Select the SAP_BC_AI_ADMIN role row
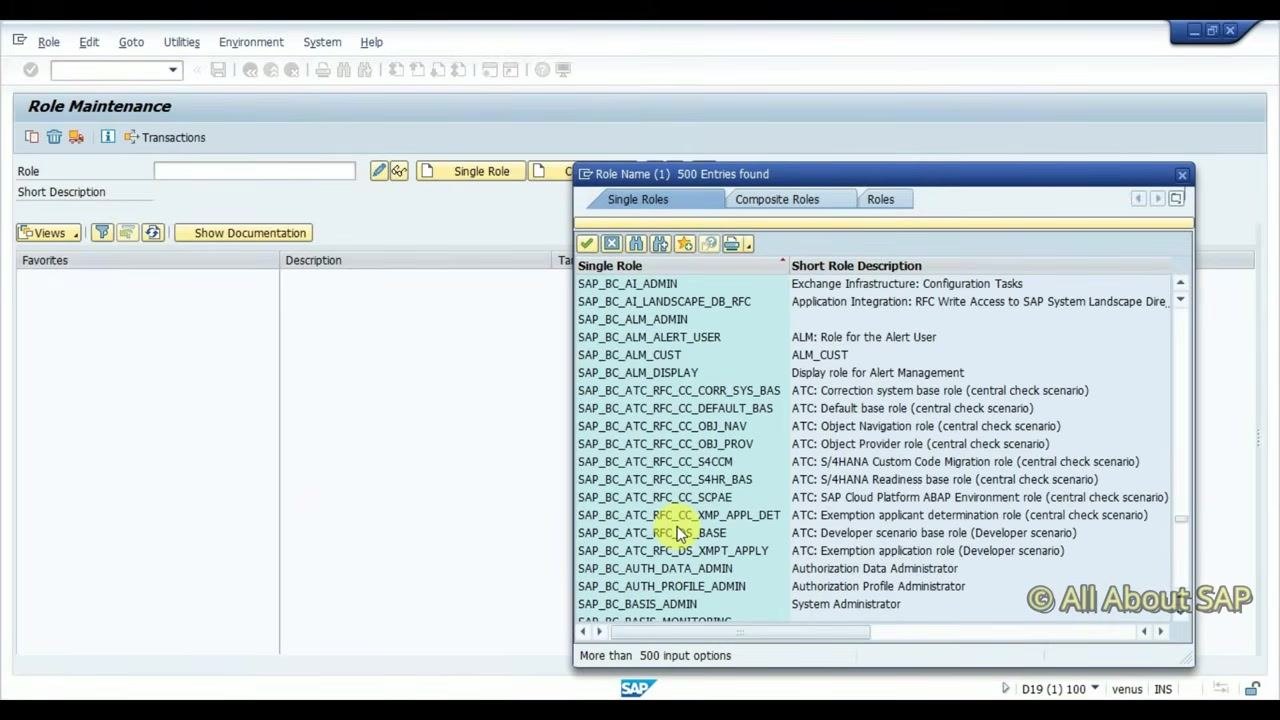Screen dimensions: 1280x720 873,284
